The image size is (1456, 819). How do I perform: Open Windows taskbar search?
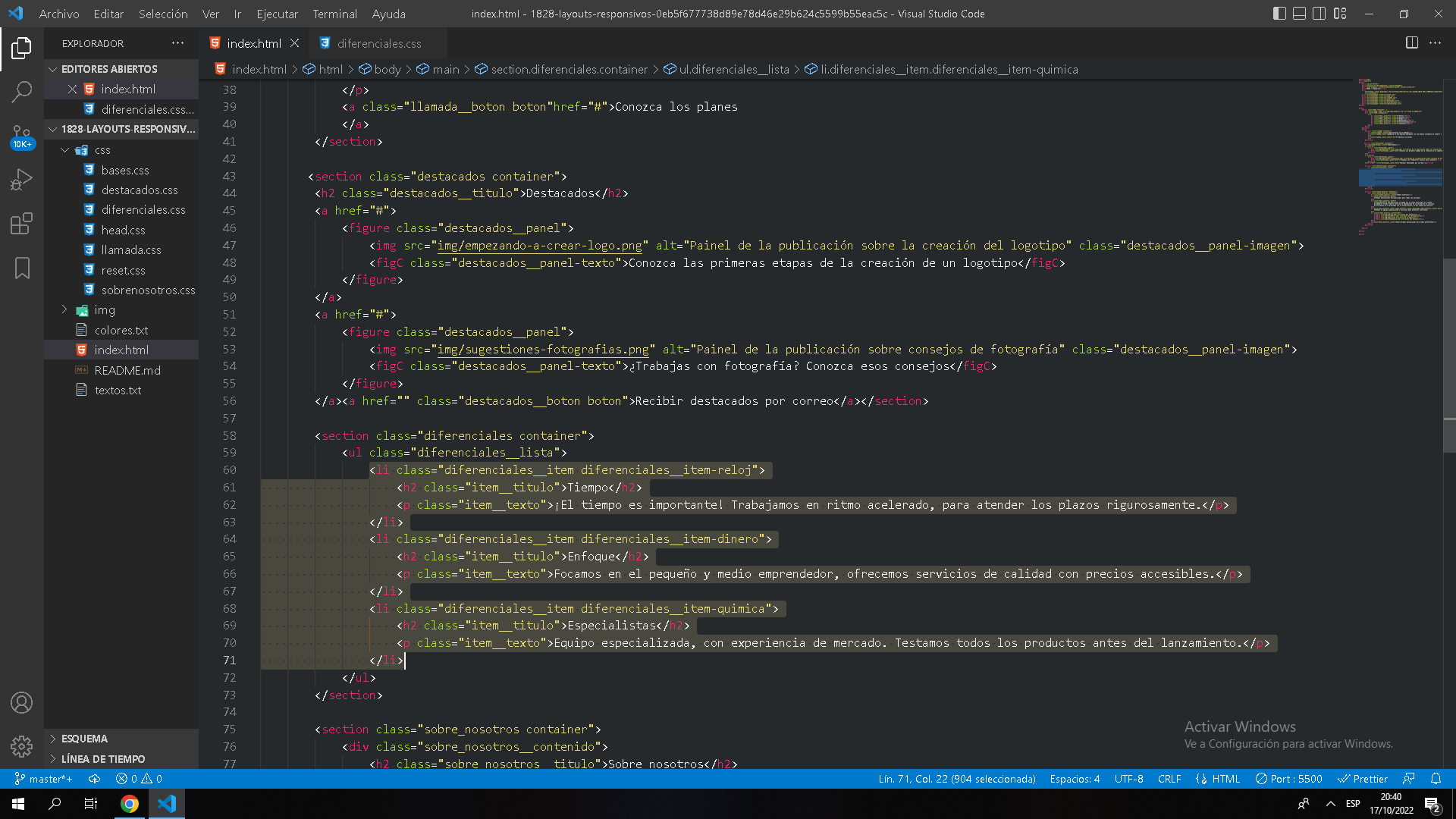coord(55,804)
